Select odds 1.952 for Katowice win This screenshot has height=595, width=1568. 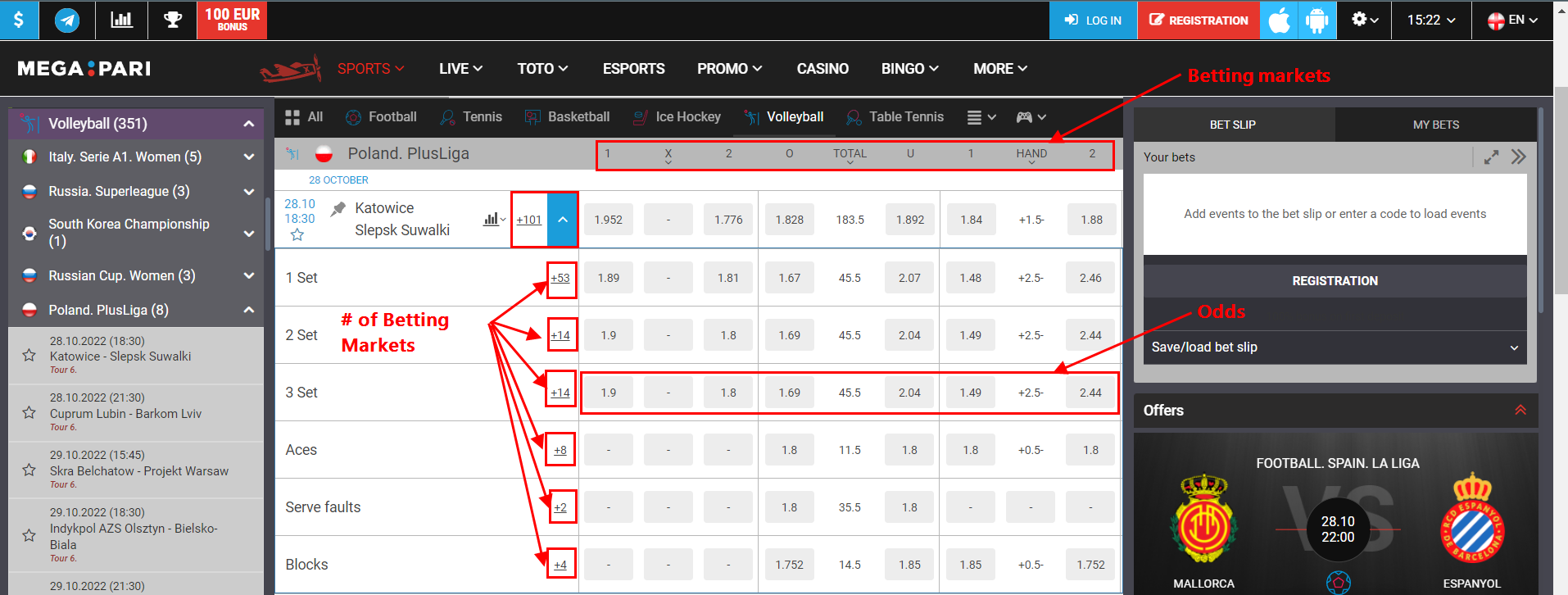(608, 220)
